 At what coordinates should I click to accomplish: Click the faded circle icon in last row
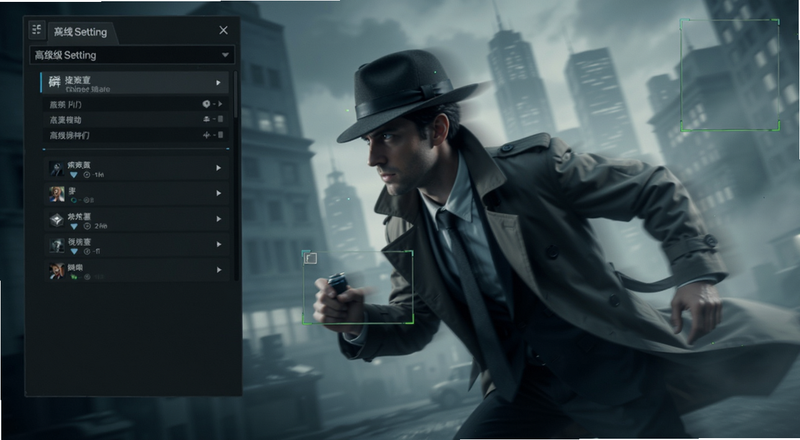click(x=87, y=277)
